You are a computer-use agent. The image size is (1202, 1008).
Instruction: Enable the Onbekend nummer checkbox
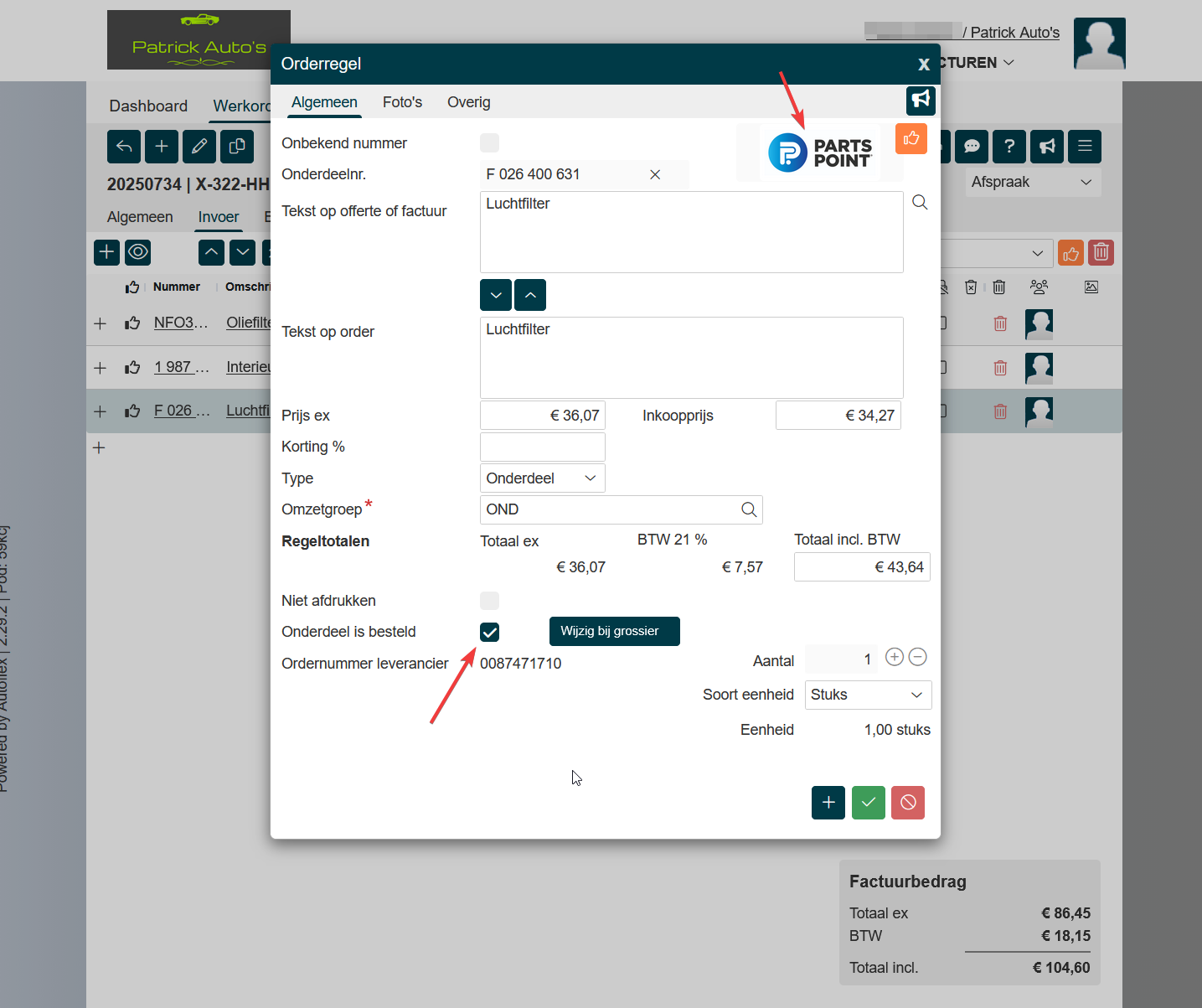tap(489, 143)
